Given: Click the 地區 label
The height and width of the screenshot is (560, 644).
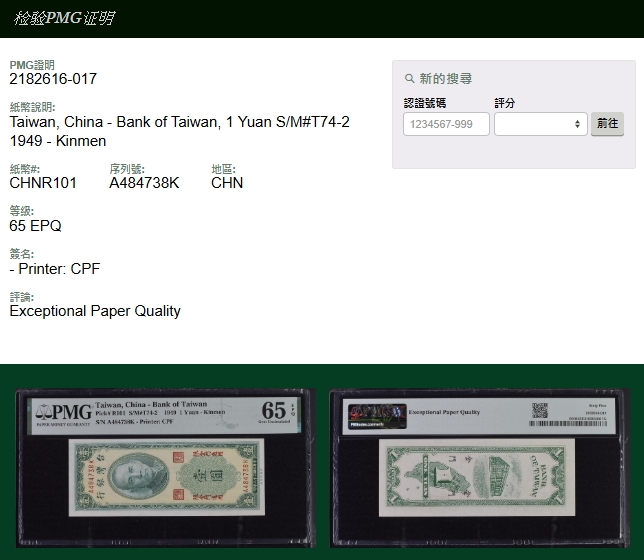Looking at the screenshot, I should click(223, 169).
